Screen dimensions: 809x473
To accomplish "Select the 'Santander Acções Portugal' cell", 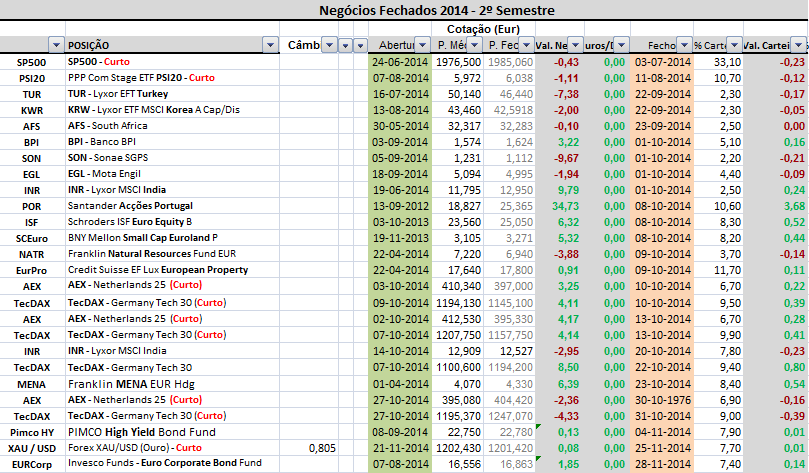I will pos(172,206).
